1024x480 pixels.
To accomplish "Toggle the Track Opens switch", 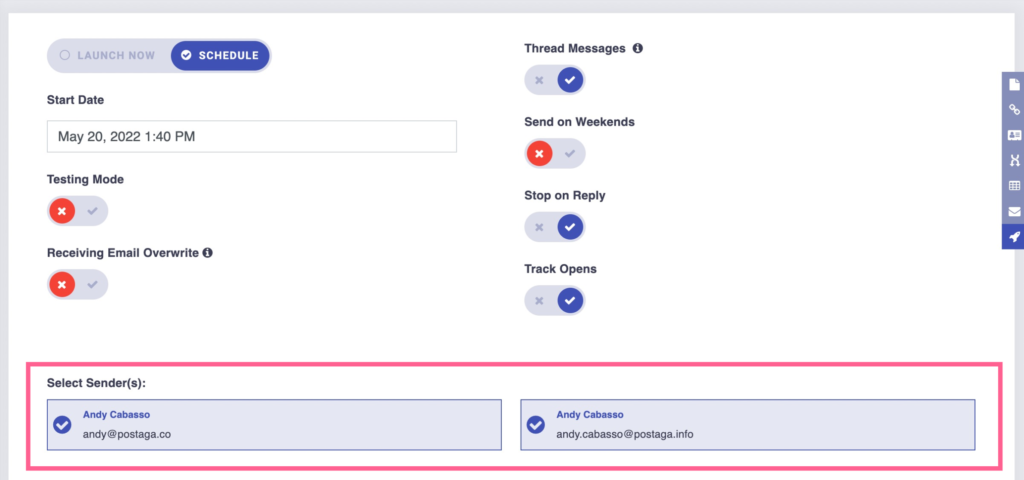I will (x=554, y=300).
